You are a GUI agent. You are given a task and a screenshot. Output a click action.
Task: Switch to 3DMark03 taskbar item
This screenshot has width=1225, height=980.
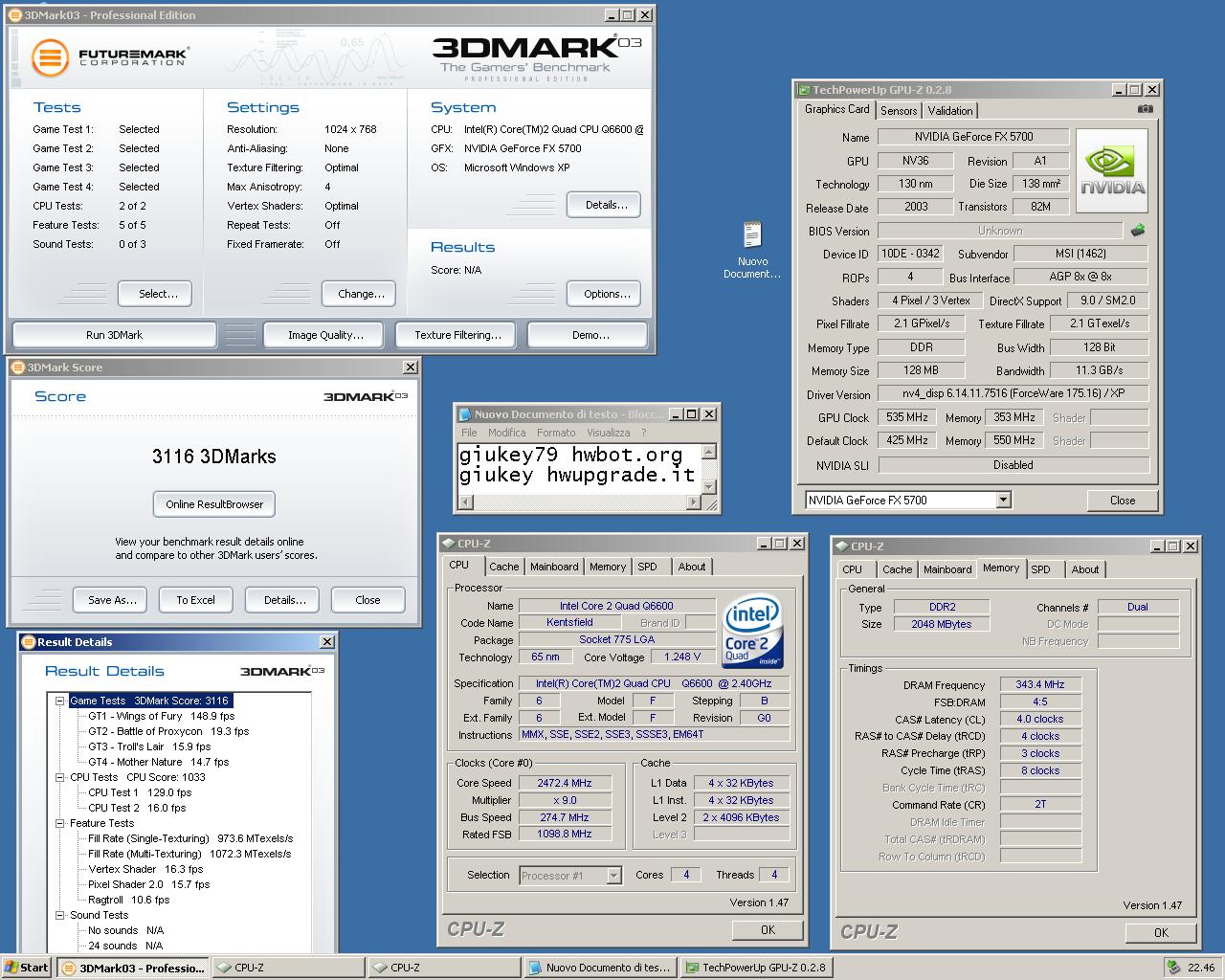(131, 968)
